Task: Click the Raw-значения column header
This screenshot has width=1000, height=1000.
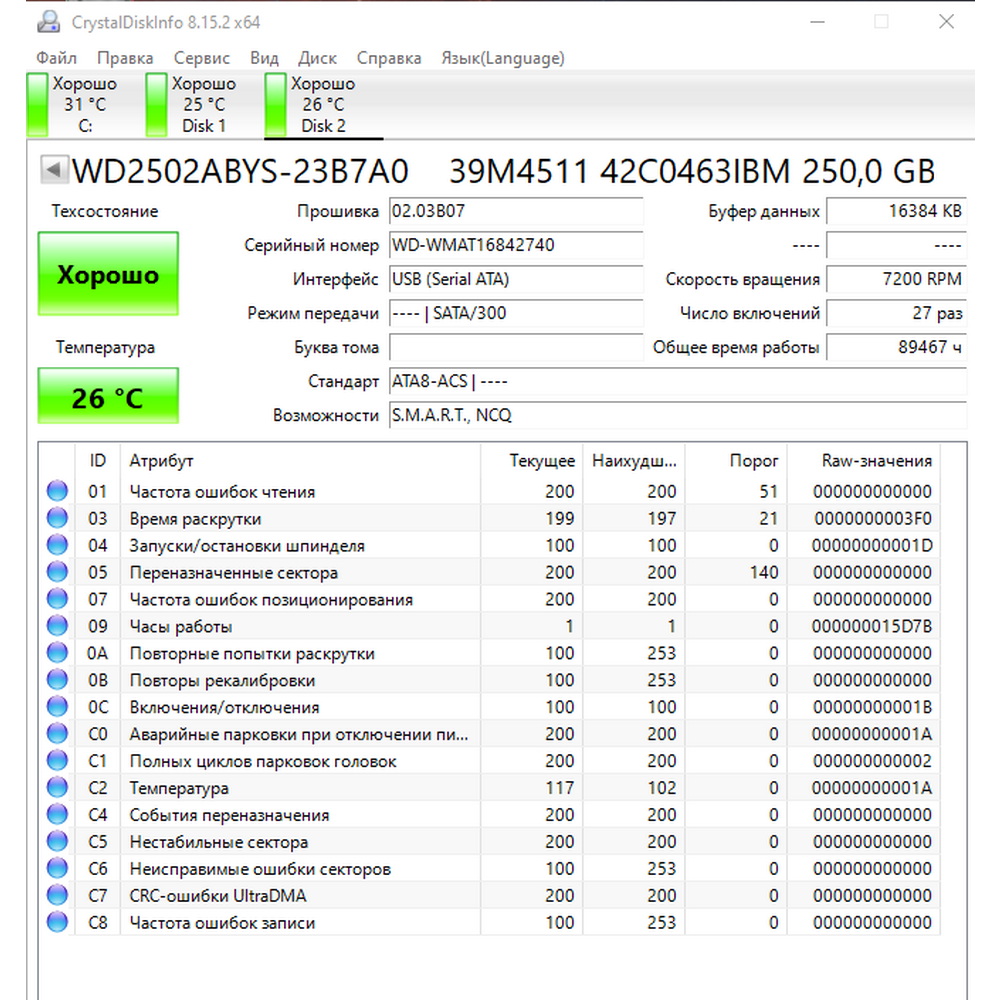Action: (864, 460)
